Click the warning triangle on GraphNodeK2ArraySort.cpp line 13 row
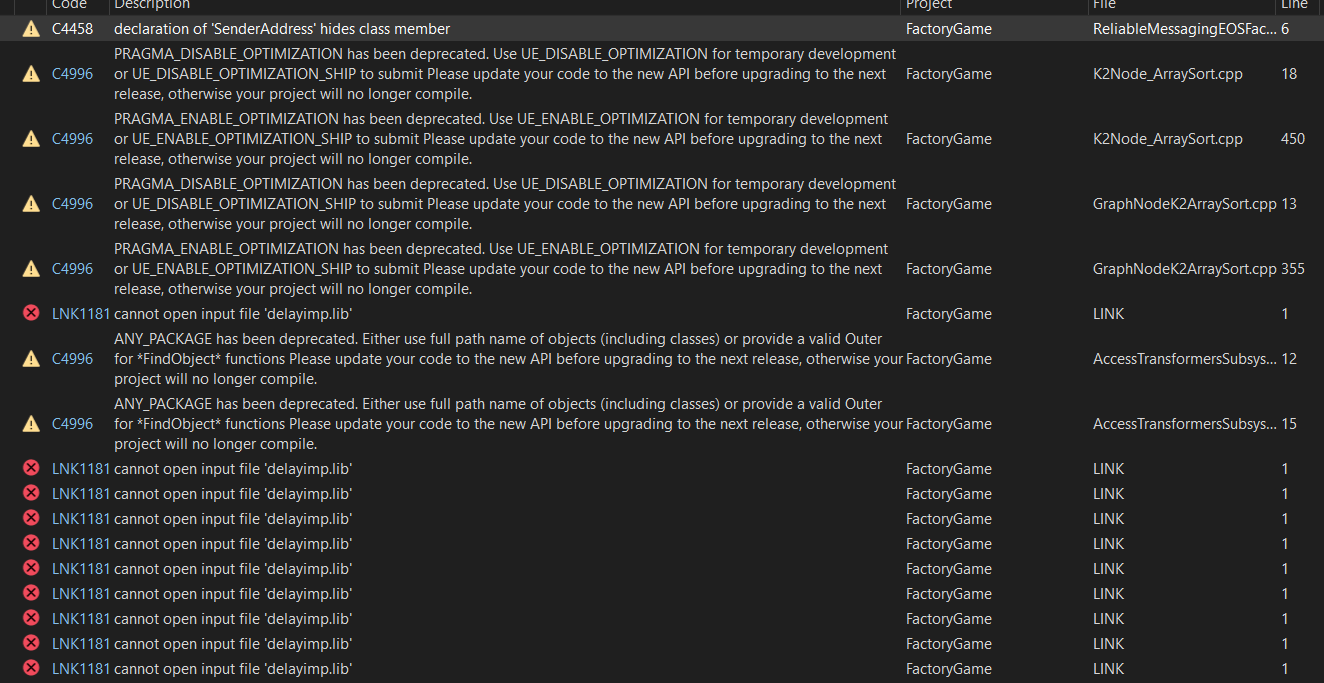1324x683 pixels. 30,203
